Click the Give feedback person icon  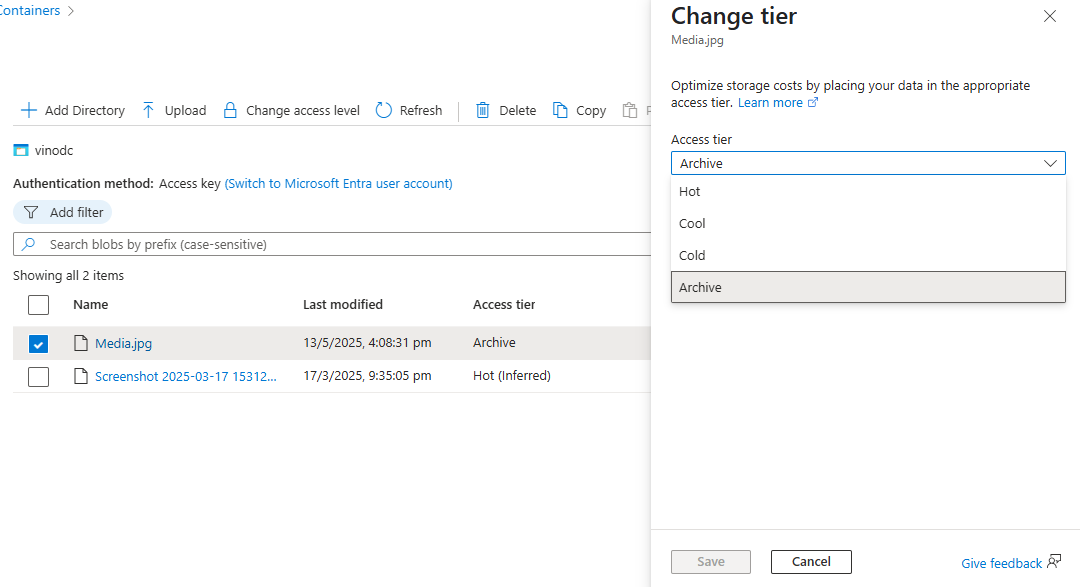click(1054, 562)
